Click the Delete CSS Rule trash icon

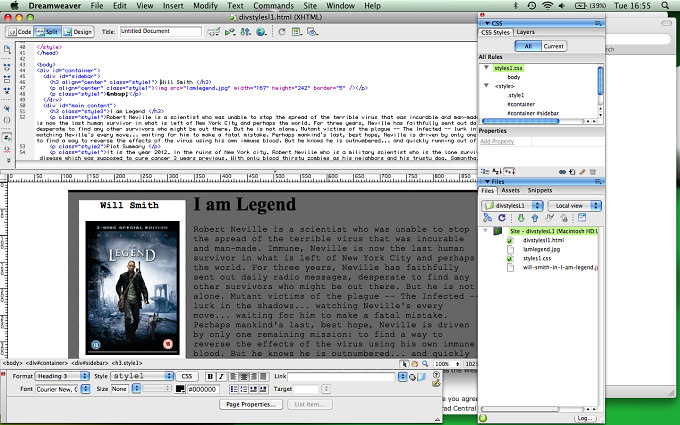pyautogui.click(x=593, y=172)
